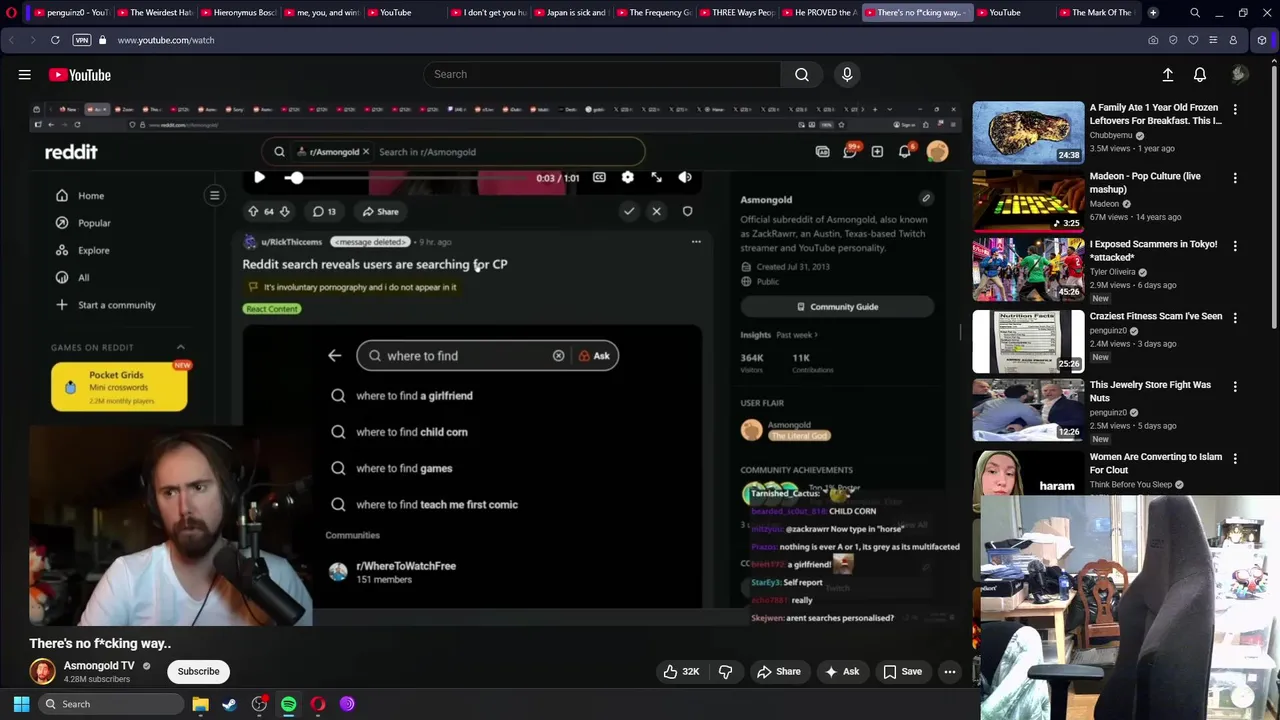Open options for 'This Jewelry Store Fight' video
The width and height of the screenshot is (1280, 720).
(1235, 386)
